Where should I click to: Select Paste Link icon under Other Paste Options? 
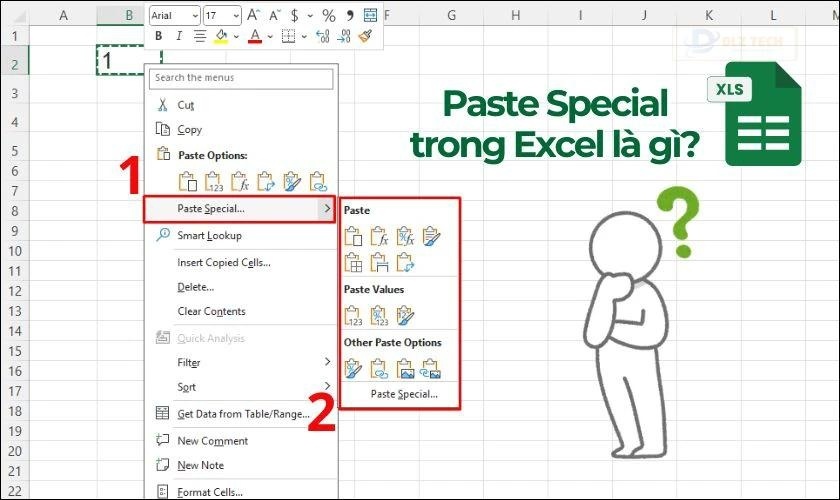[379, 369]
